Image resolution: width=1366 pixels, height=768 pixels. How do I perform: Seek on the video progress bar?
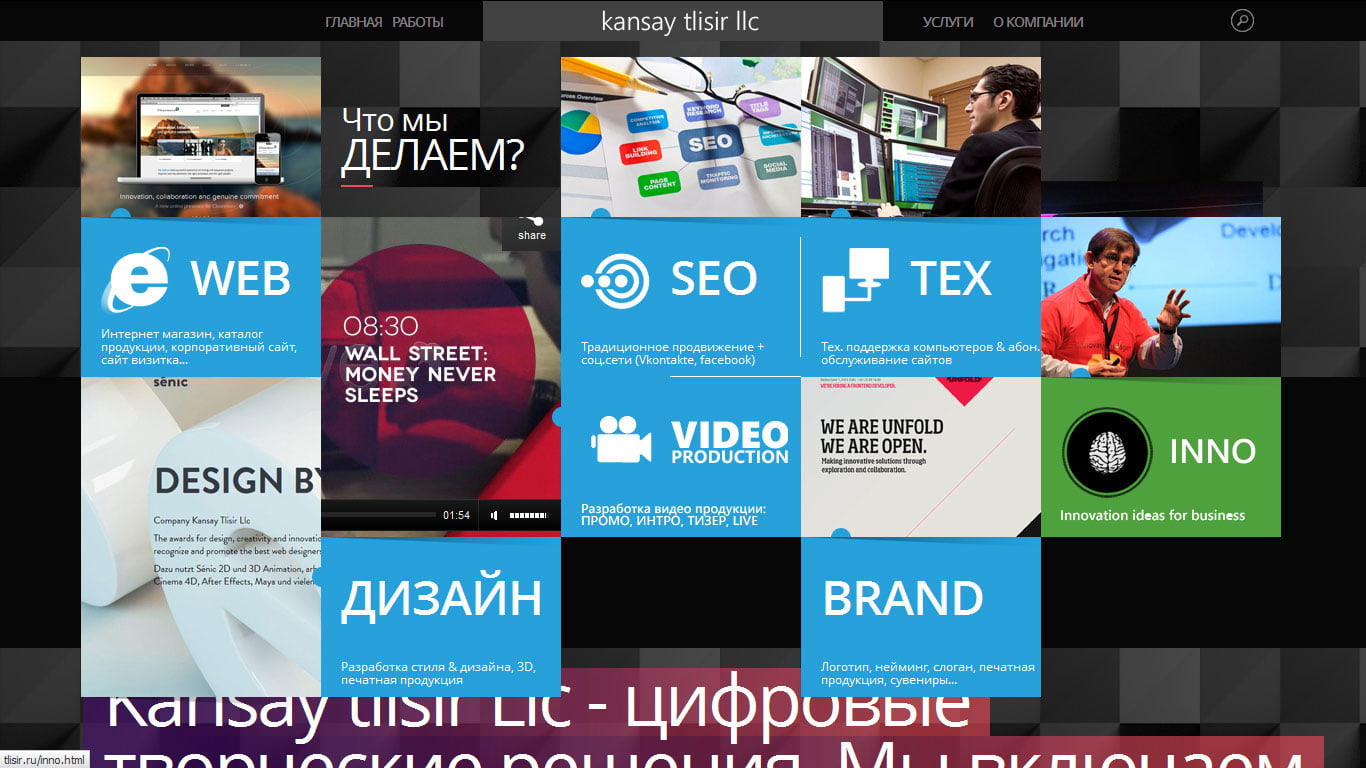(380, 515)
